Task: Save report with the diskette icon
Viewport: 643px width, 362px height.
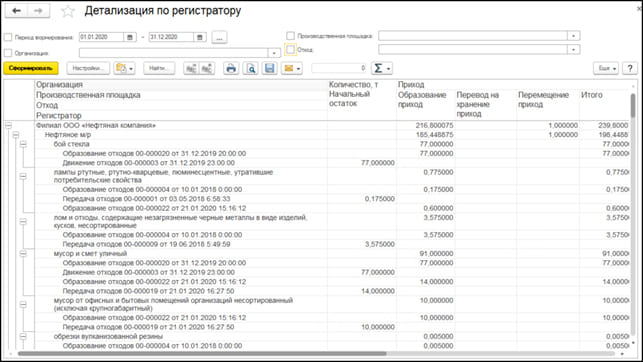Action: pyautogui.click(x=270, y=68)
